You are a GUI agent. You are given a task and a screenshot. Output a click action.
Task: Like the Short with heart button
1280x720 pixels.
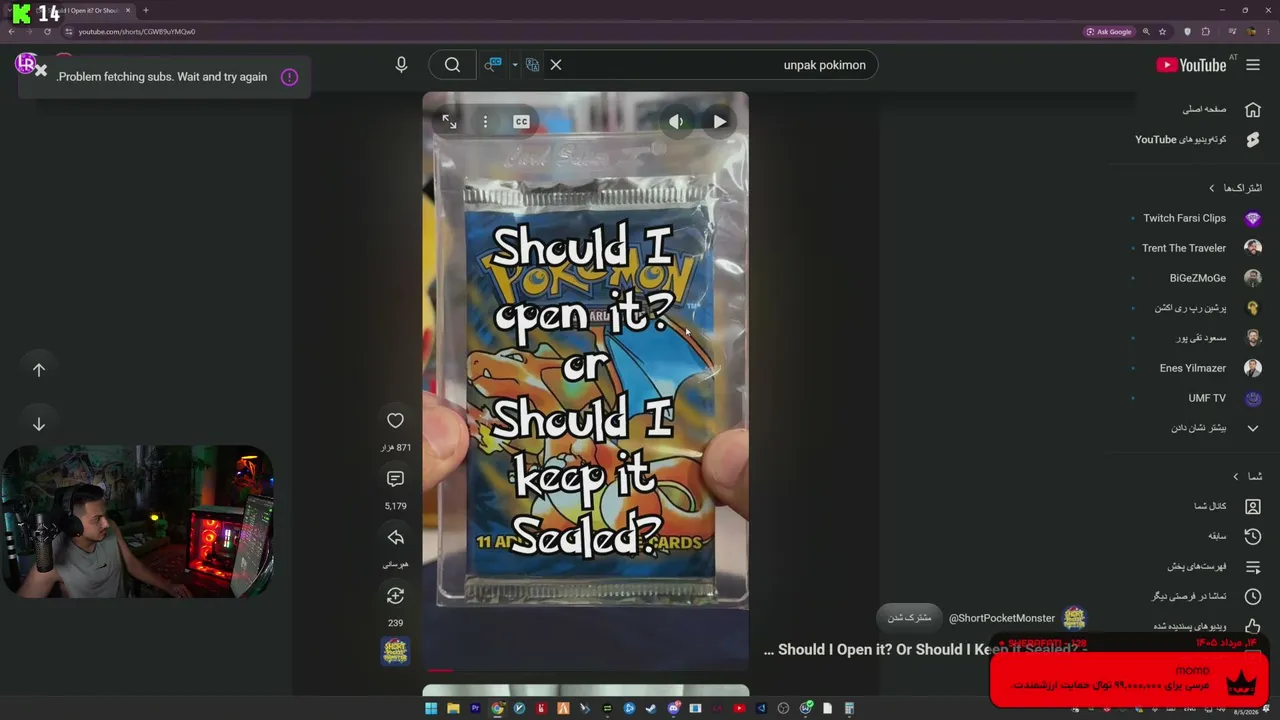click(395, 421)
